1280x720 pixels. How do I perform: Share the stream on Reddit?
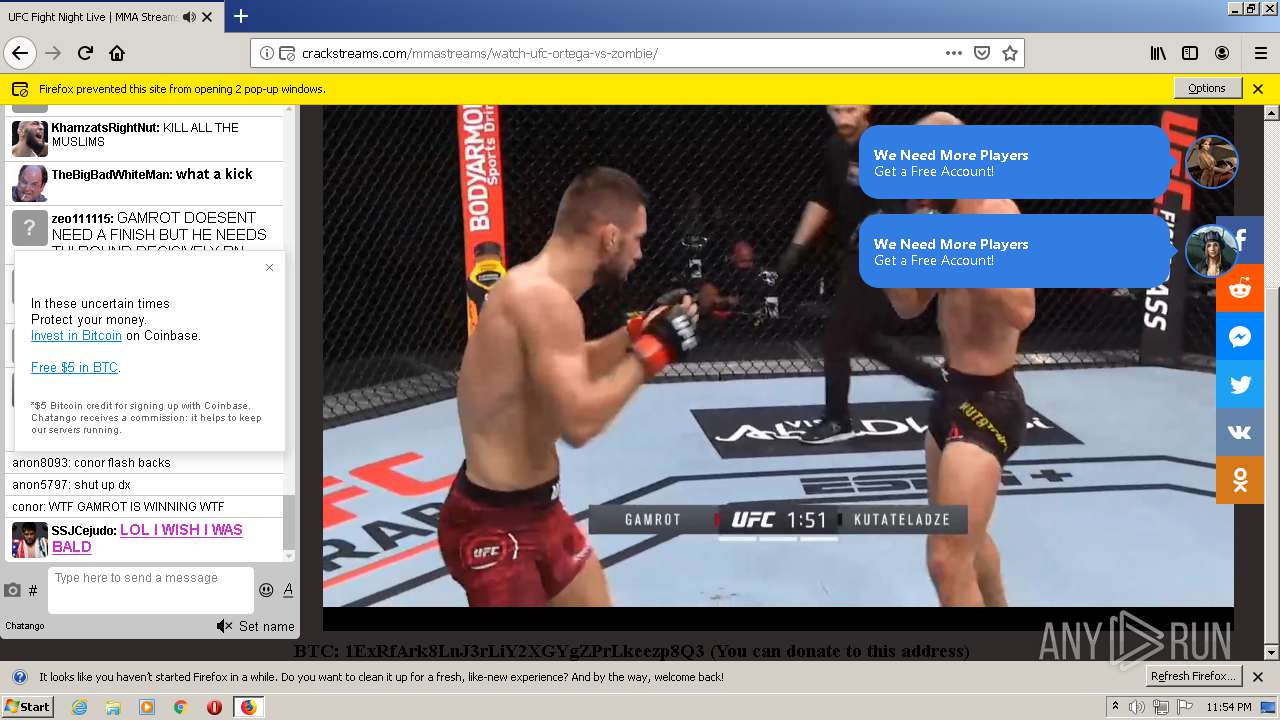(x=1240, y=289)
